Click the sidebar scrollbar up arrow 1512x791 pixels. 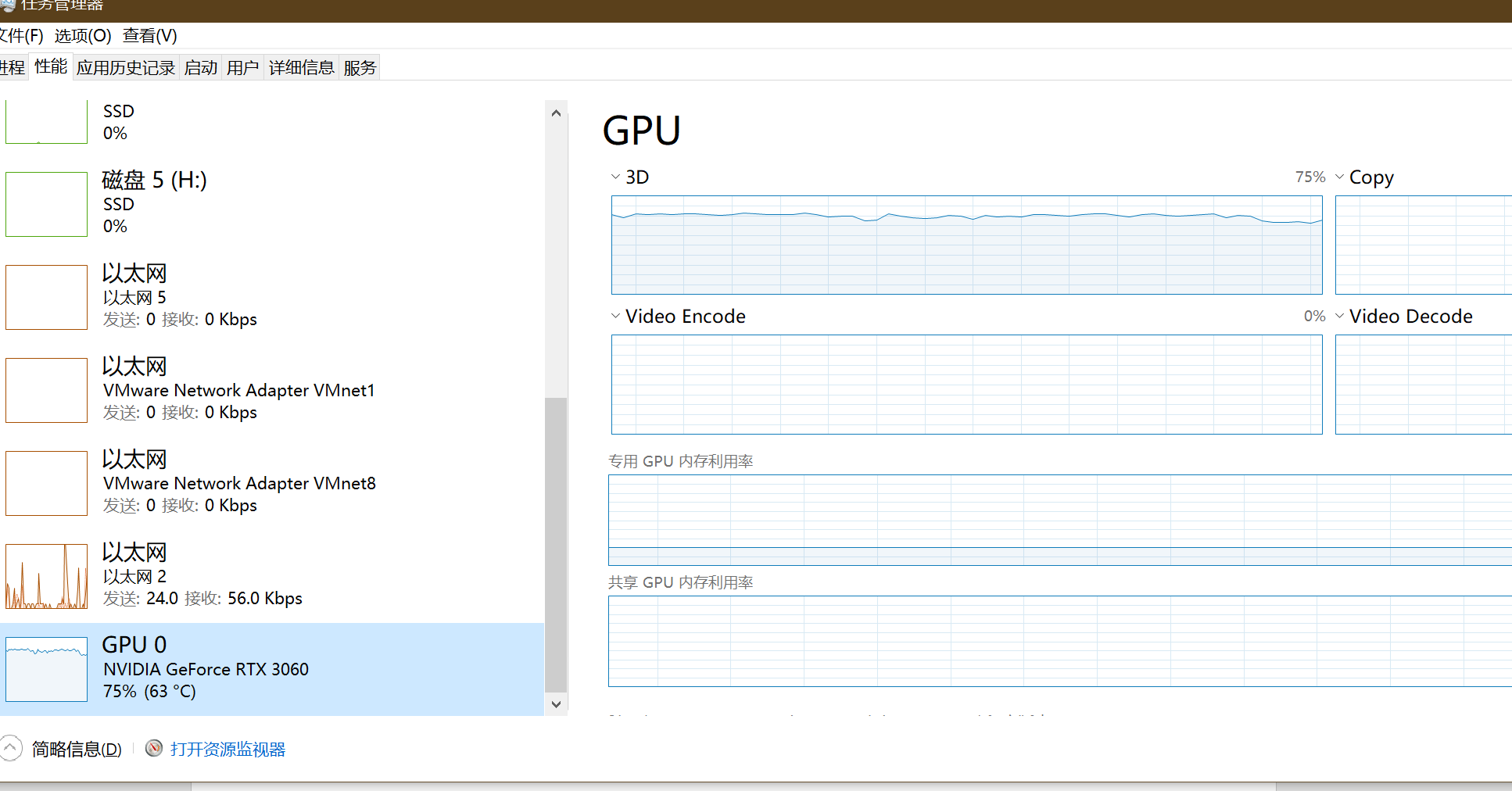[x=556, y=113]
